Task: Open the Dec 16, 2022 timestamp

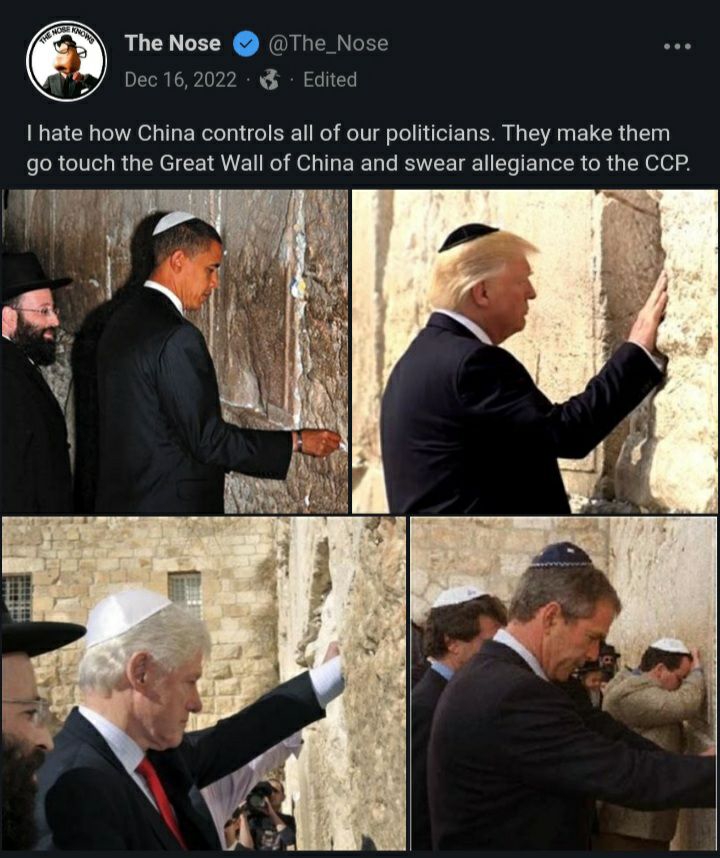Action: pyautogui.click(x=181, y=80)
